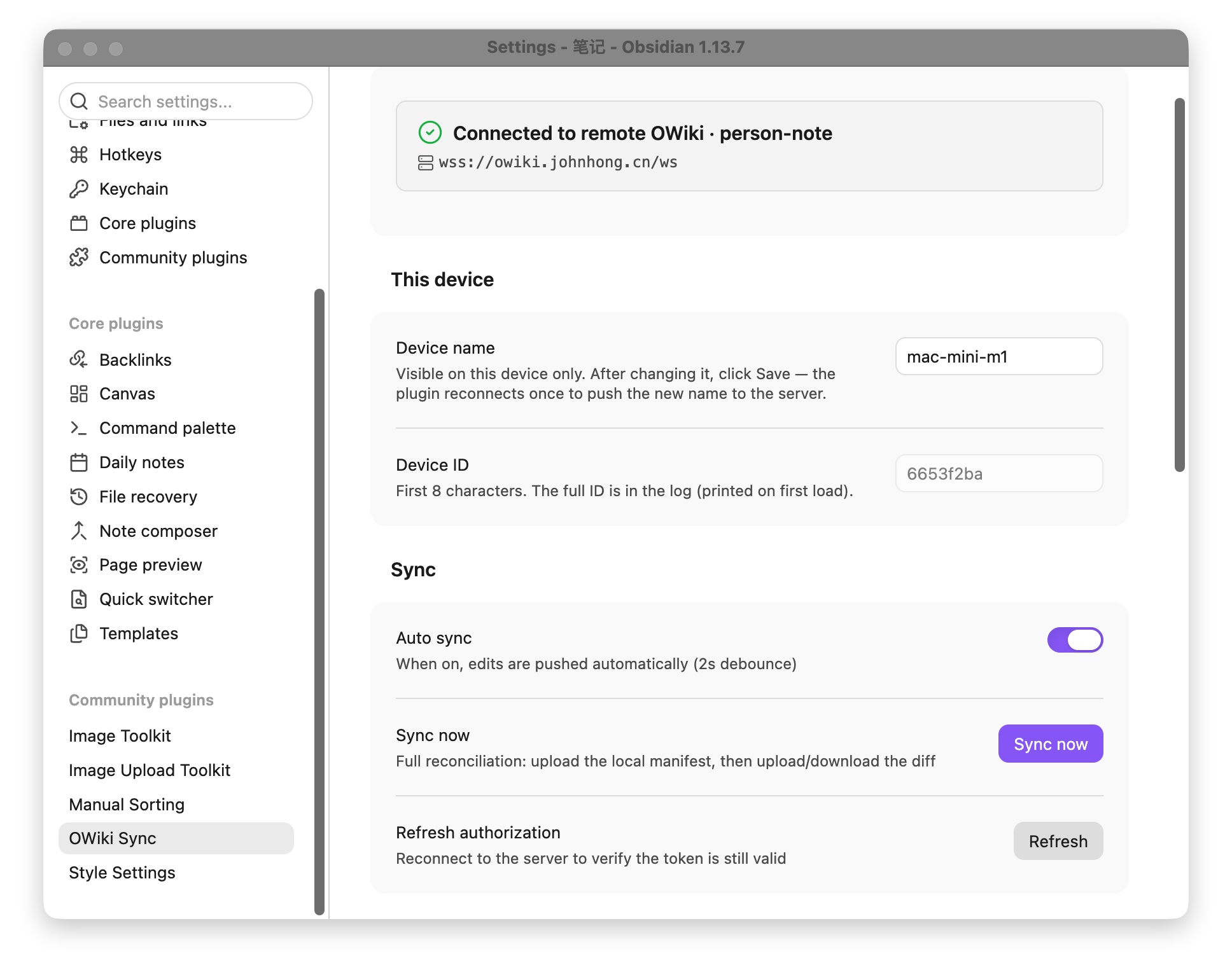Open Image Upload Toolkit settings
Screen dimensions: 1232x977
[x=176, y=770]
